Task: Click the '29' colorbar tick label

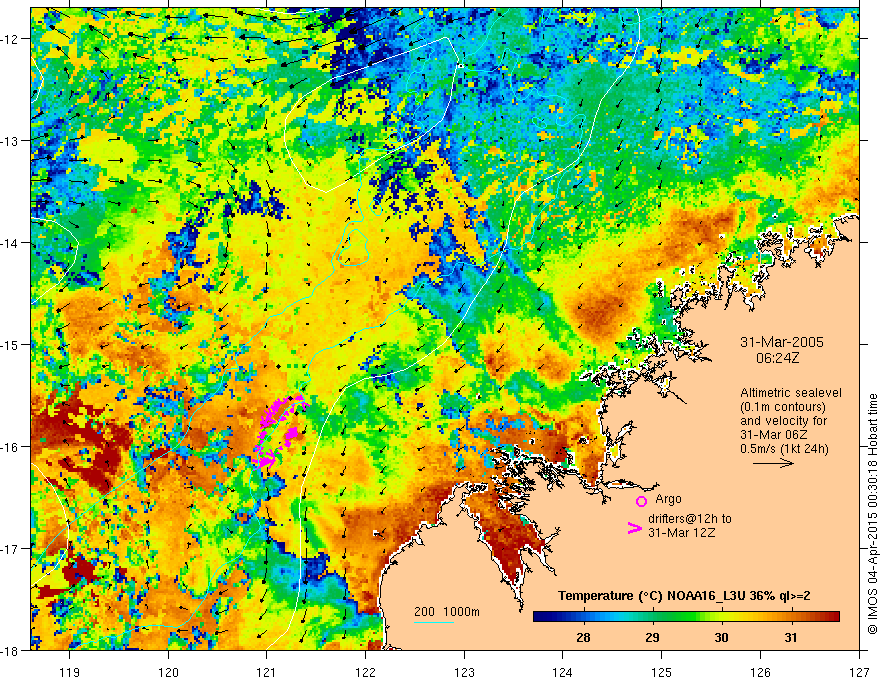Action: click(x=652, y=637)
